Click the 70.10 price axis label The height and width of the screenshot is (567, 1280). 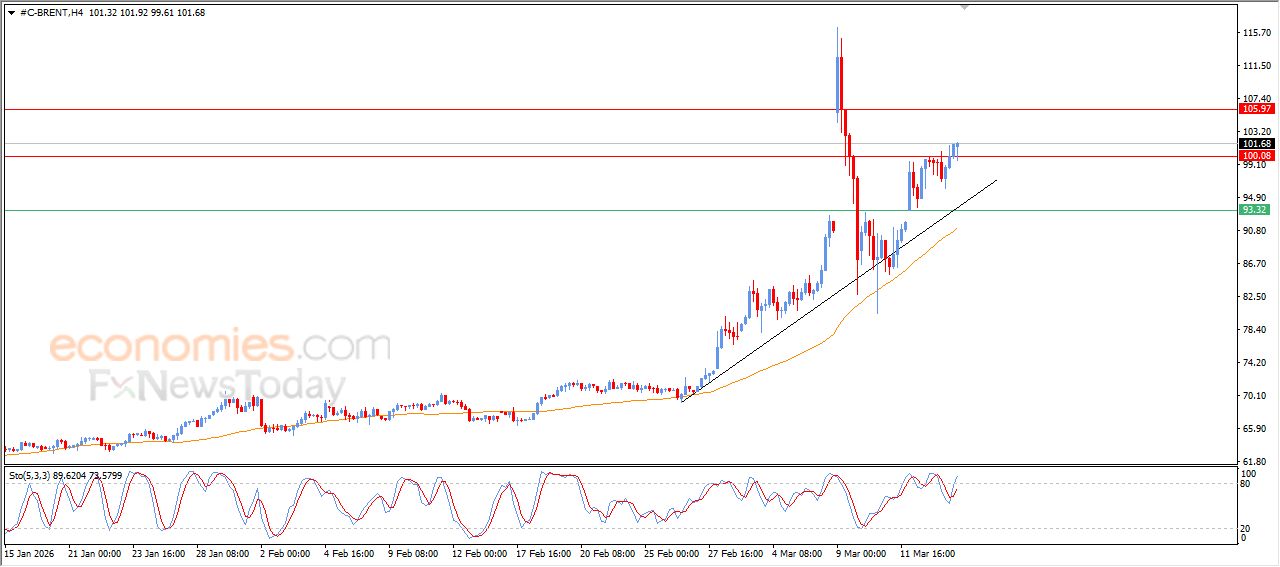[1254, 396]
